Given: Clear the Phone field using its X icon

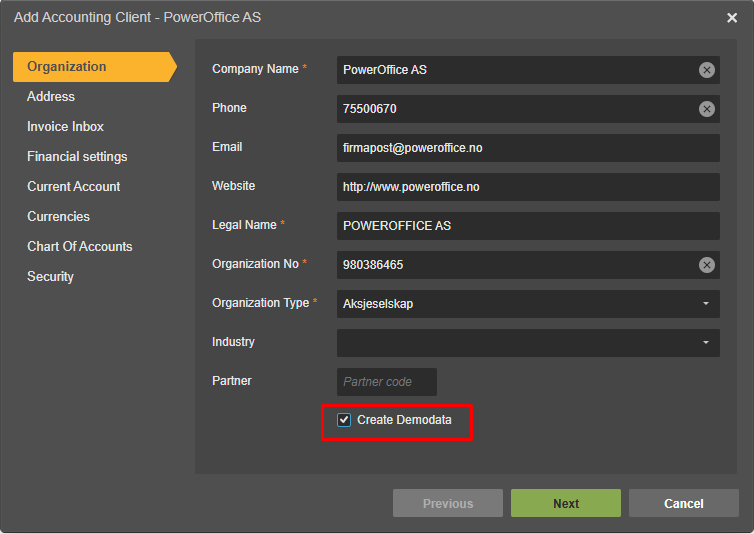Looking at the screenshot, I should (x=707, y=109).
